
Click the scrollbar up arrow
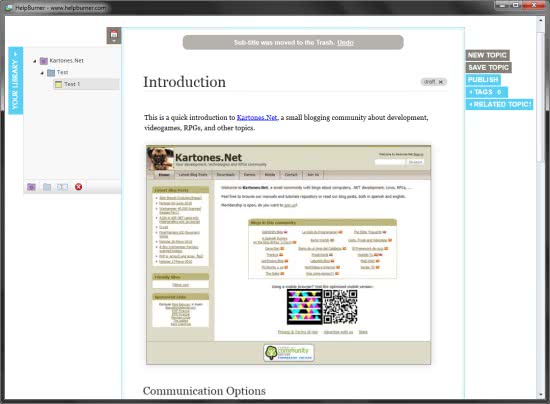[x=541, y=20]
